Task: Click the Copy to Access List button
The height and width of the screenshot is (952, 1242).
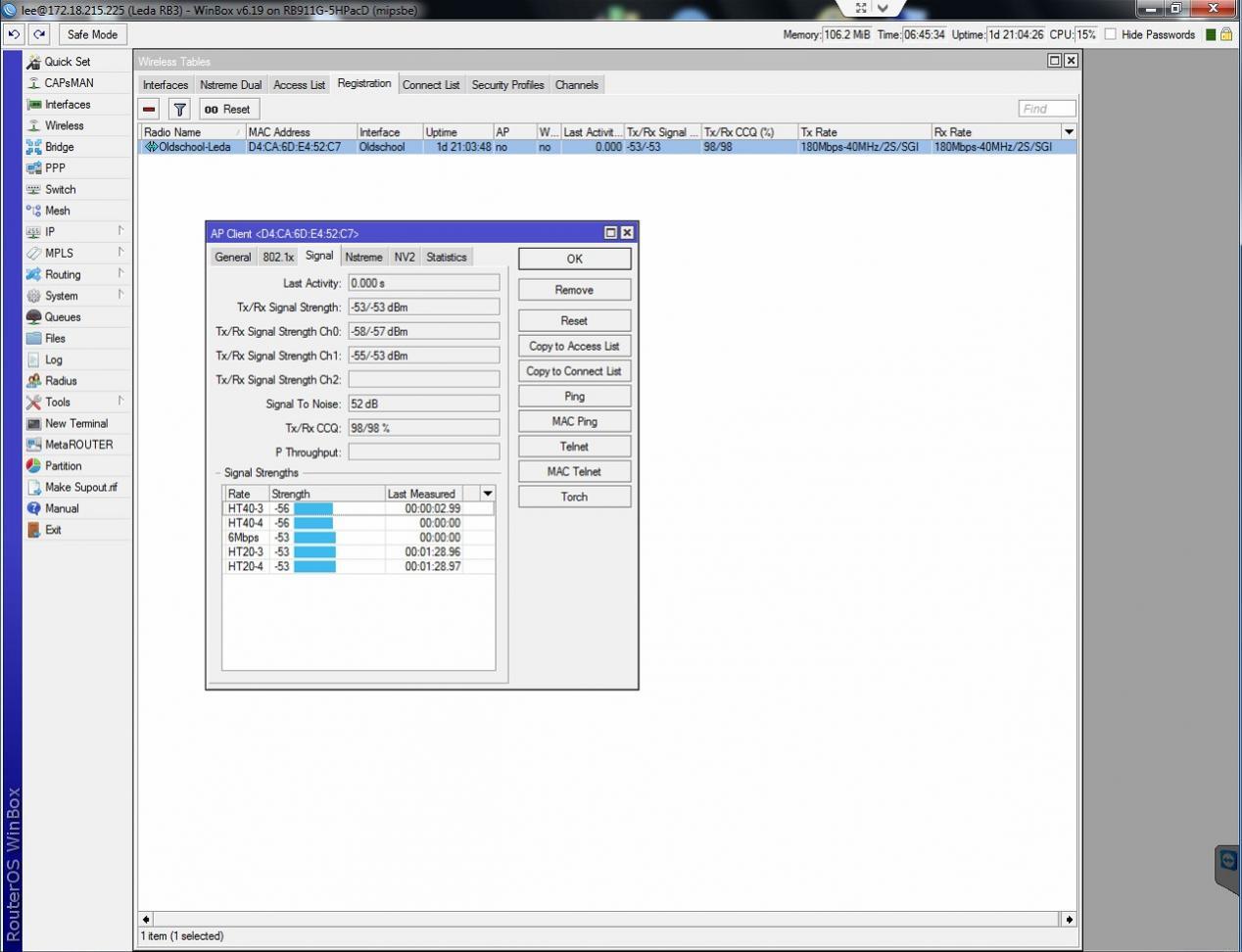Action: pyautogui.click(x=574, y=346)
